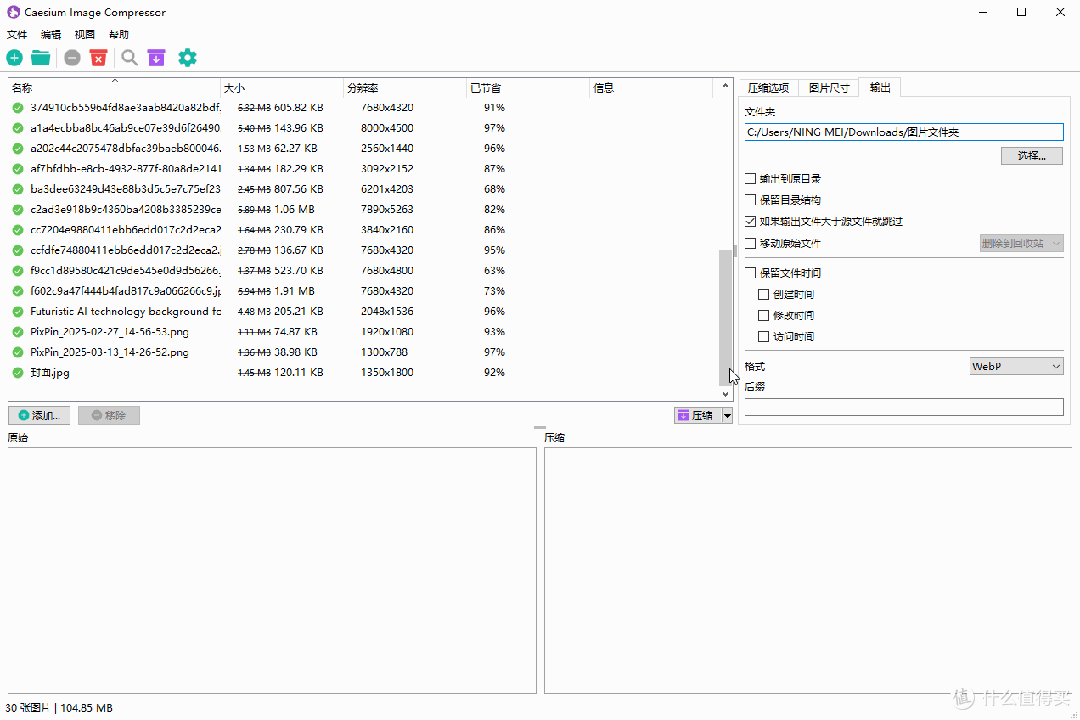
Task: Enable 输出到原目录 checkbox
Action: pos(751,178)
